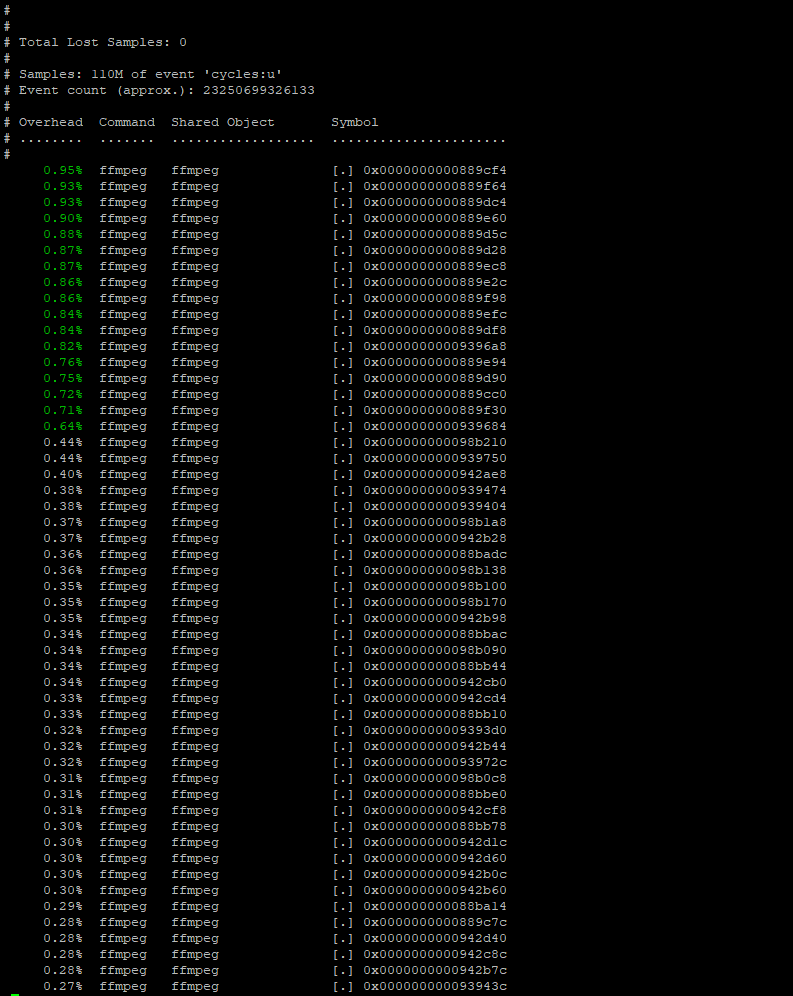Select the 0.64% overhead value

click(x=62, y=426)
